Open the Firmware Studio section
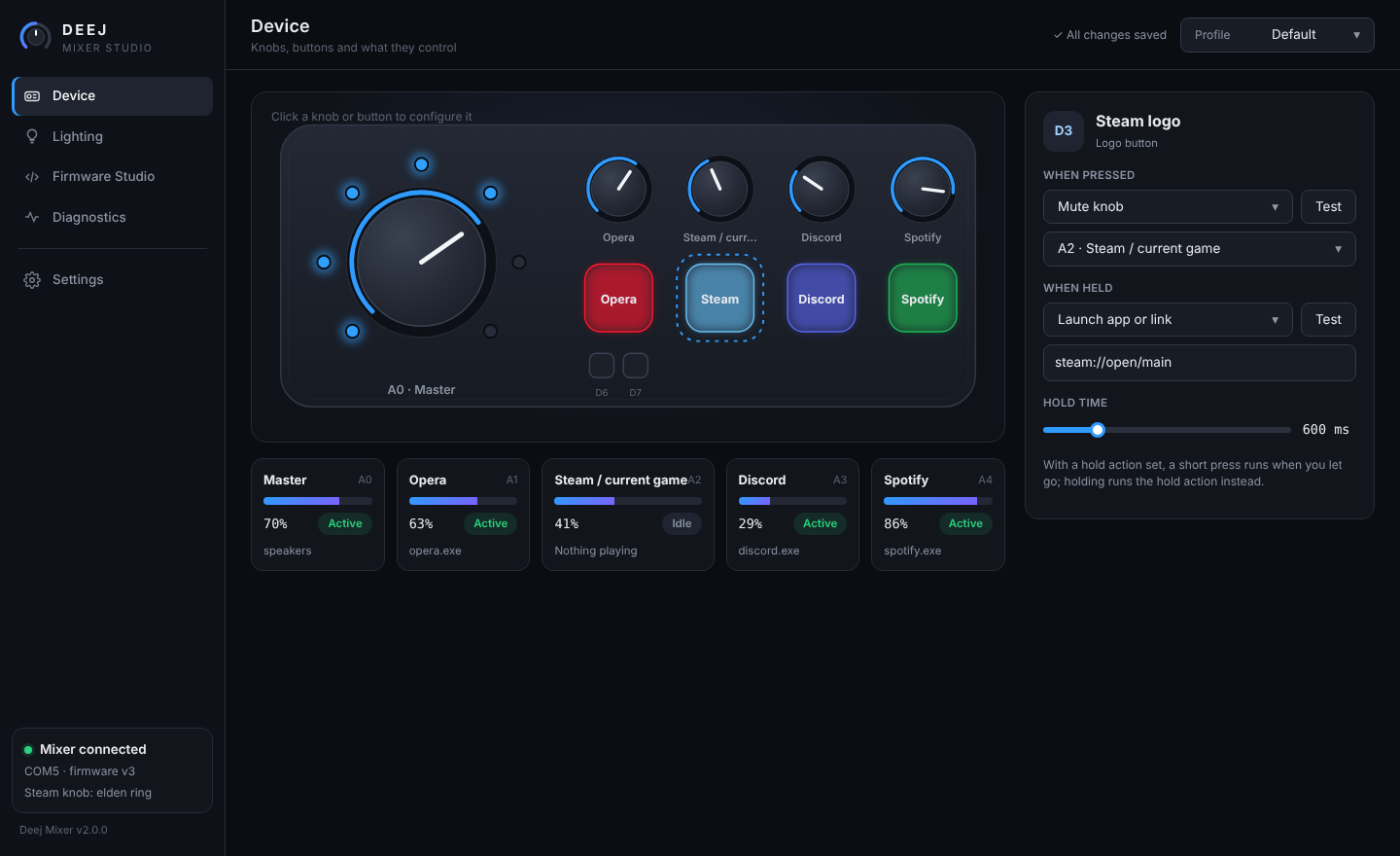The image size is (1400, 856). (x=112, y=176)
